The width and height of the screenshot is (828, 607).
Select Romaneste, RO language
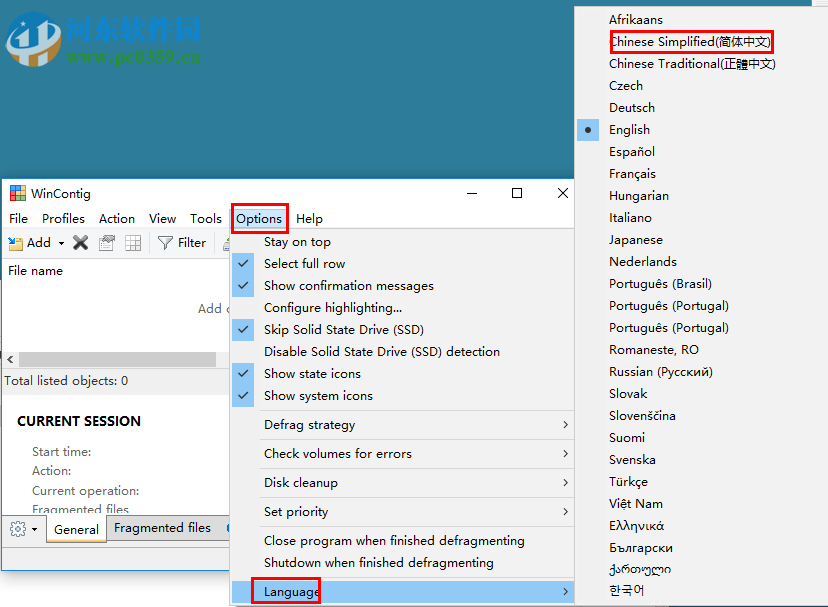654,350
